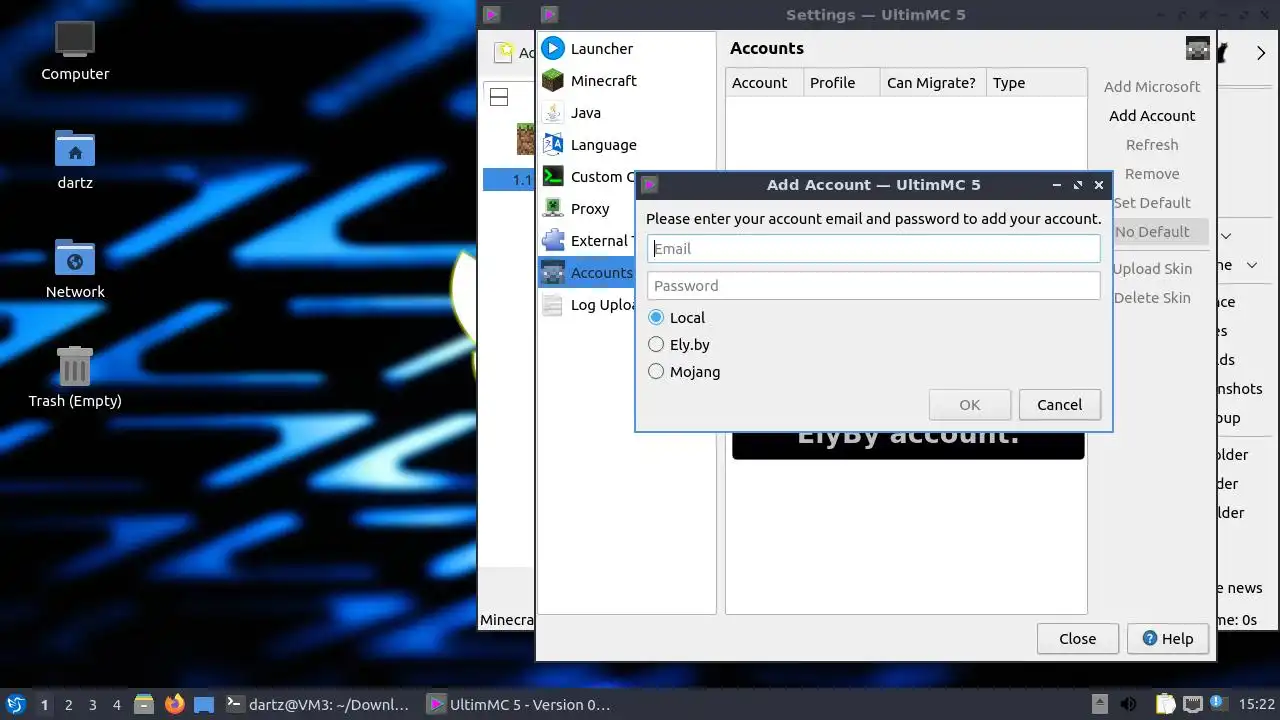Open the External Tools puzzle icon page
Image resolution: width=1280 pixels, height=720 pixels.
click(x=552, y=240)
